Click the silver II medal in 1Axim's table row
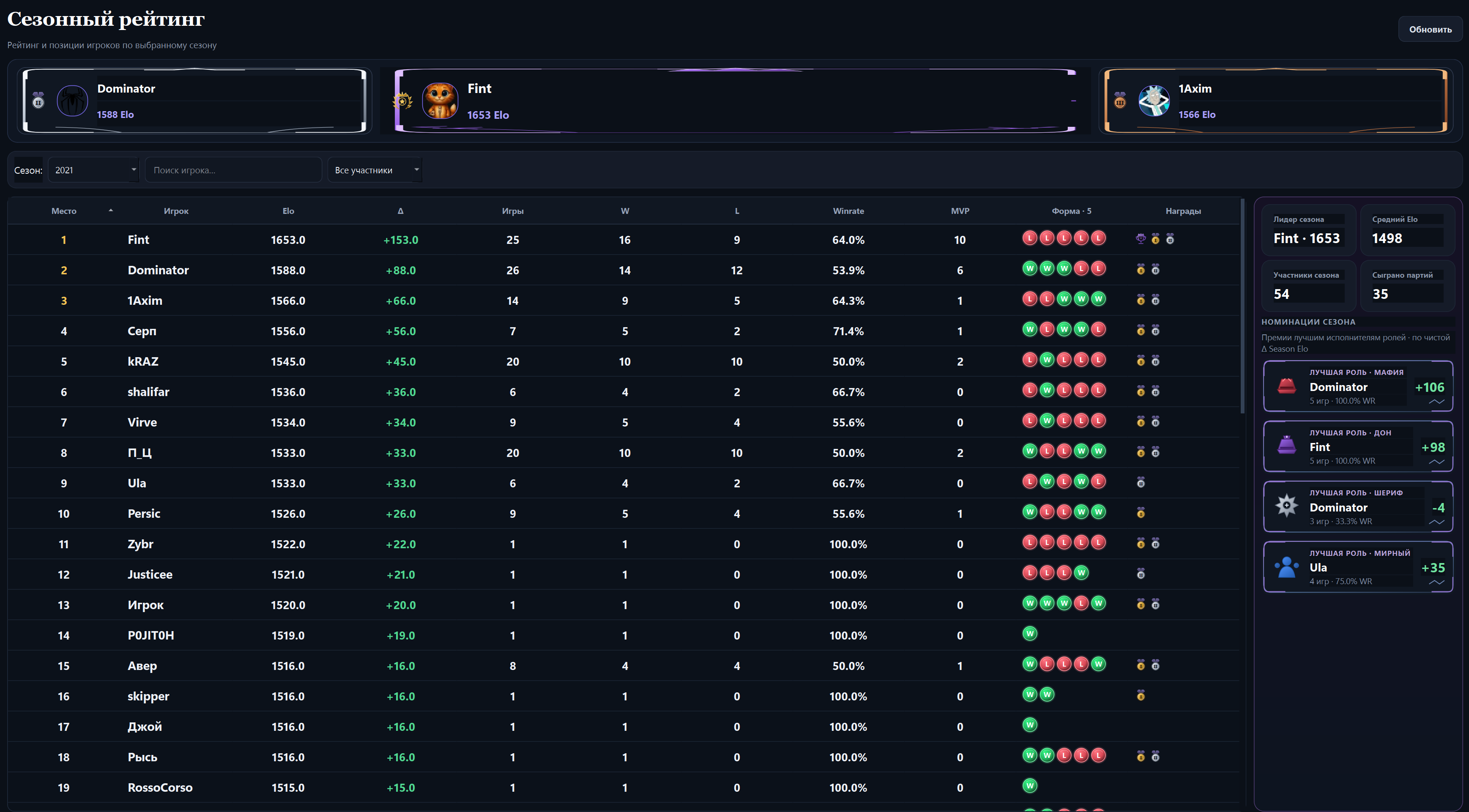This screenshot has width=1469, height=812. 1155,300
